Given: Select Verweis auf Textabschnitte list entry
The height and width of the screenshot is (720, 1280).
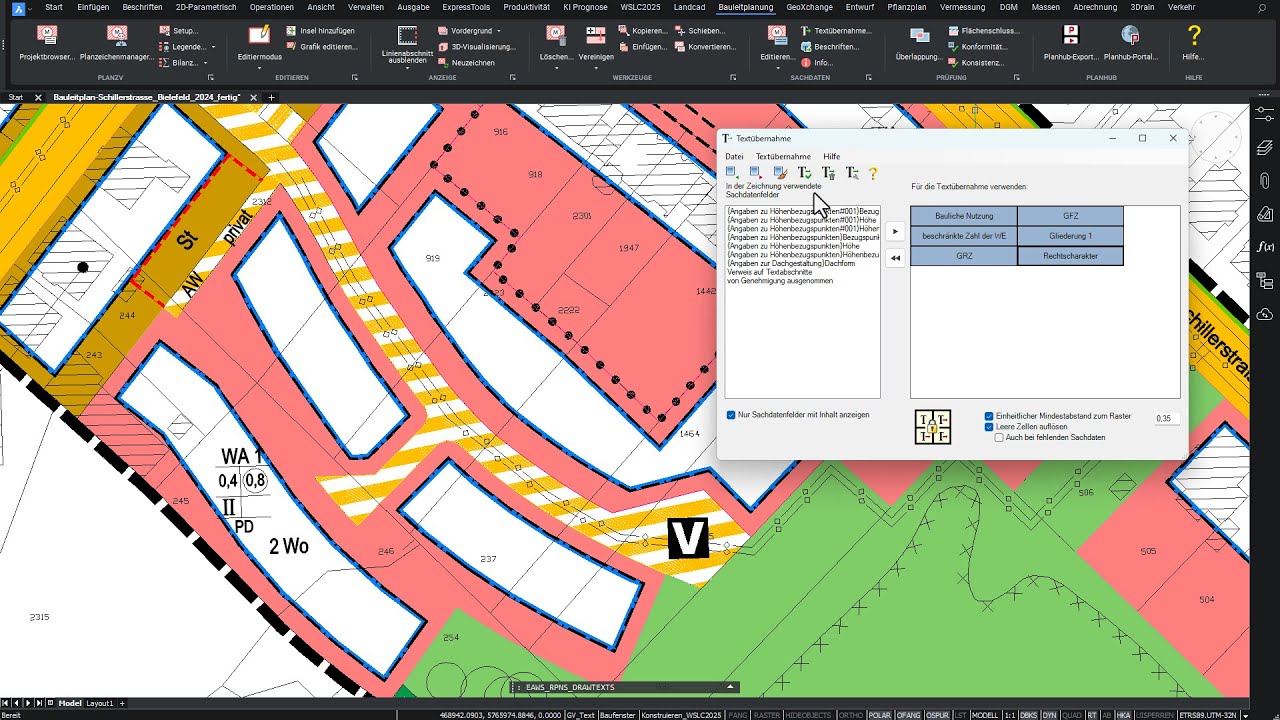Looking at the screenshot, I should [770, 272].
